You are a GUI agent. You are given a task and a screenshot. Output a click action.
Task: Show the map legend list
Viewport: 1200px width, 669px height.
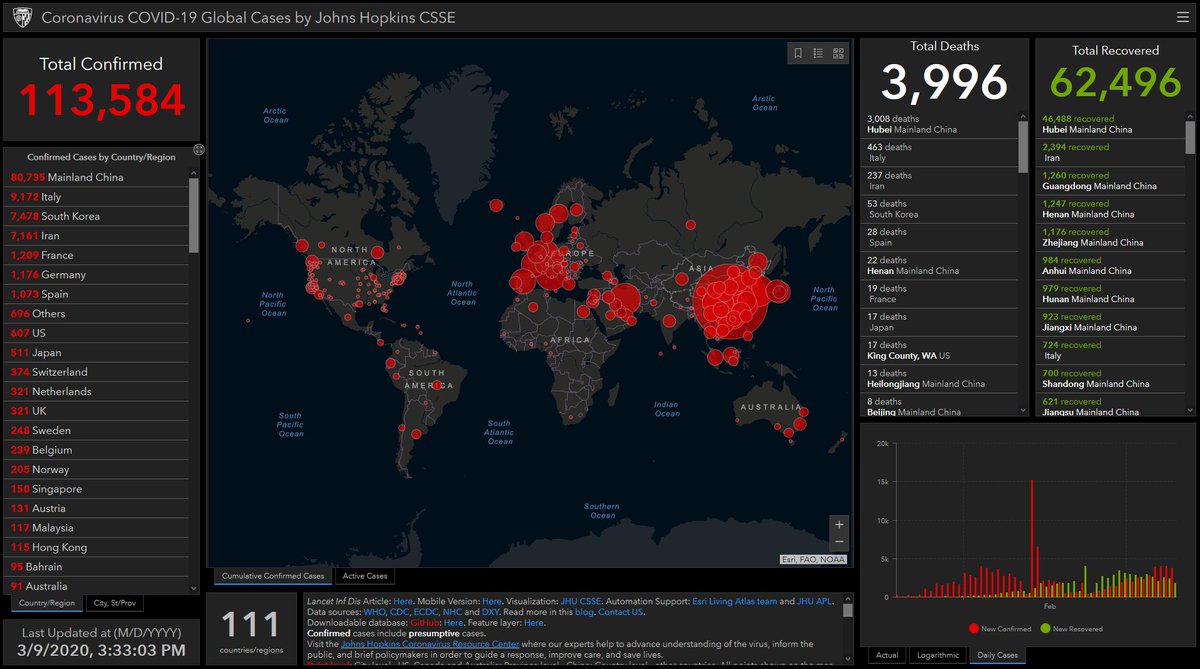tap(818, 53)
